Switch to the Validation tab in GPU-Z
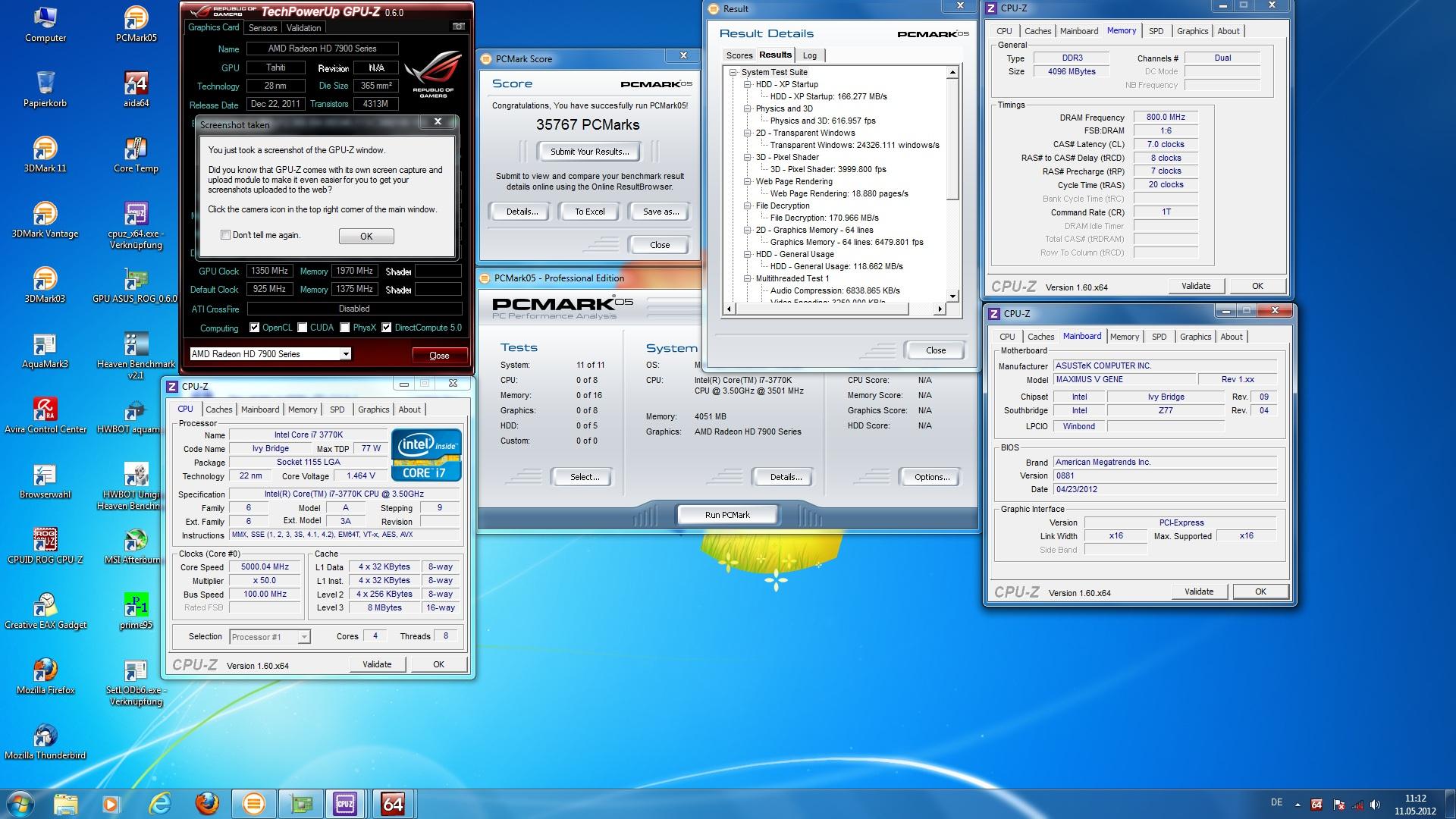The image size is (1456, 819). 303,28
